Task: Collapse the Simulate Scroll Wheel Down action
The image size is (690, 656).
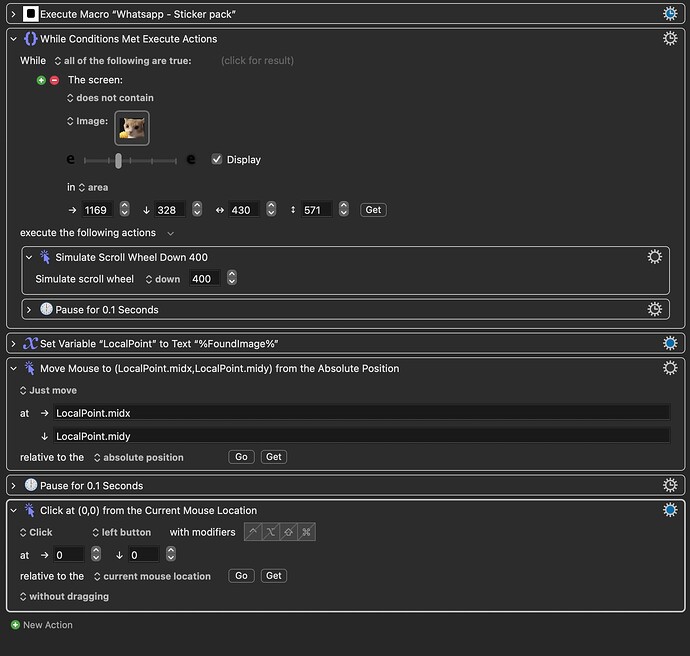Action: click(29, 257)
